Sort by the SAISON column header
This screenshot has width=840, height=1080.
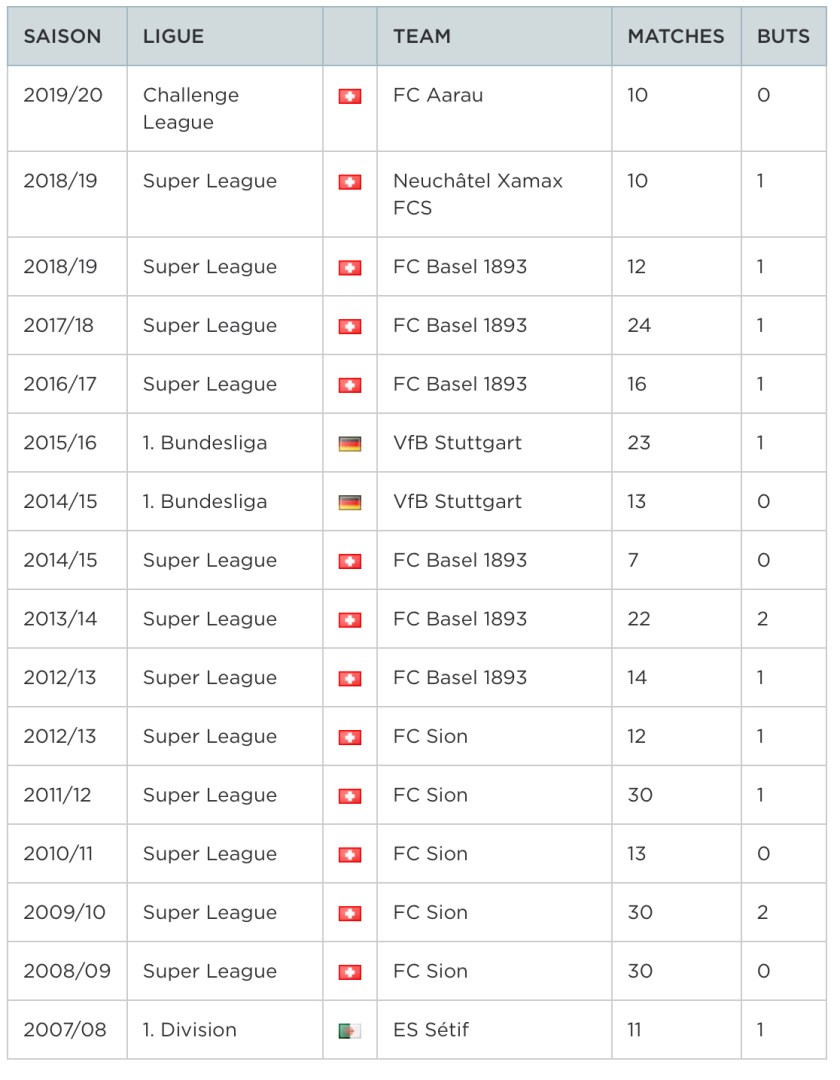(x=62, y=37)
